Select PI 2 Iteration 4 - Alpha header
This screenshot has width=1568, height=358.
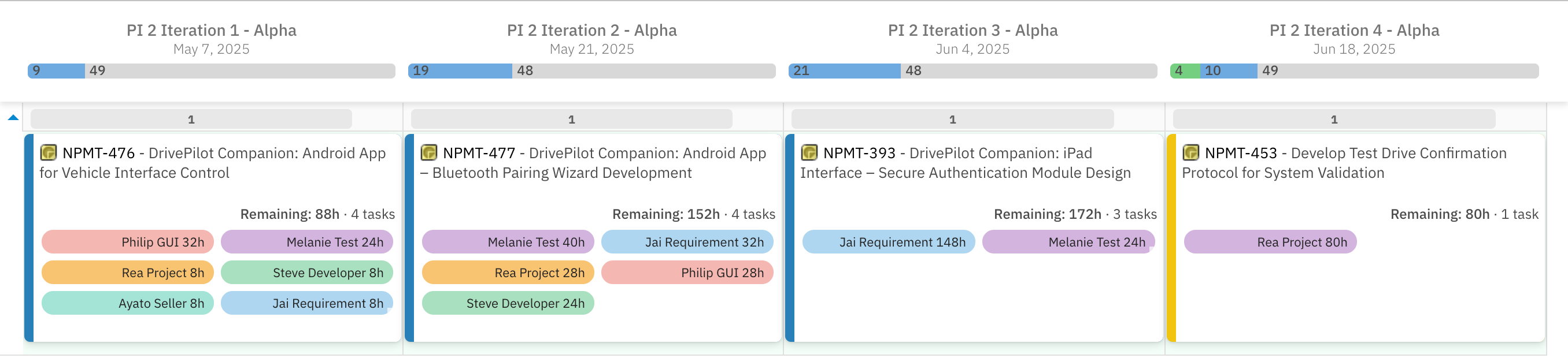(x=1354, y=31)
